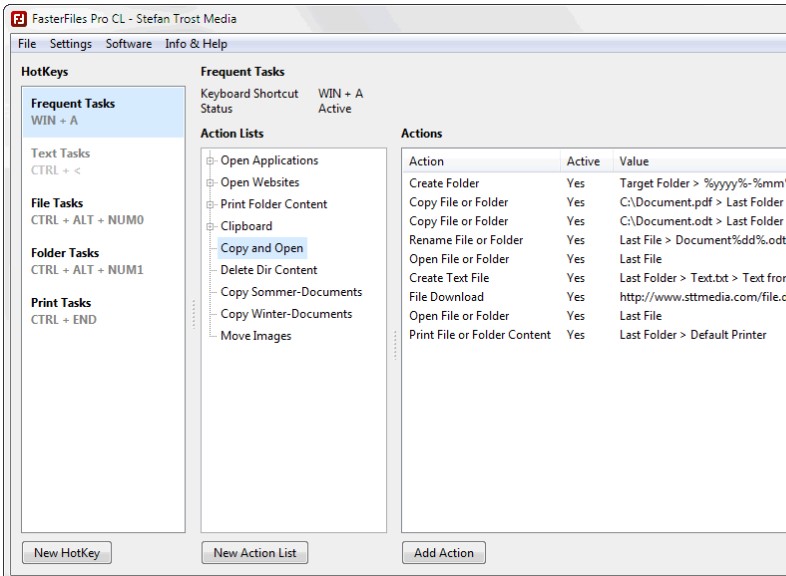
Task: Open the Info & Help menu
Action: [196, 44]
